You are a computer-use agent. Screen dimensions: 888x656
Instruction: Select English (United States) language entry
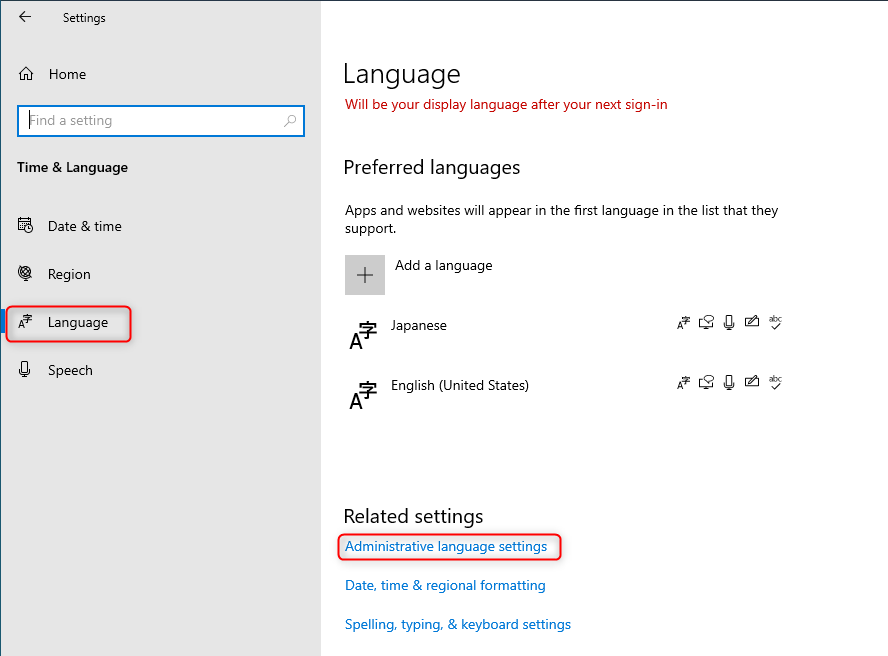[459, 386]
